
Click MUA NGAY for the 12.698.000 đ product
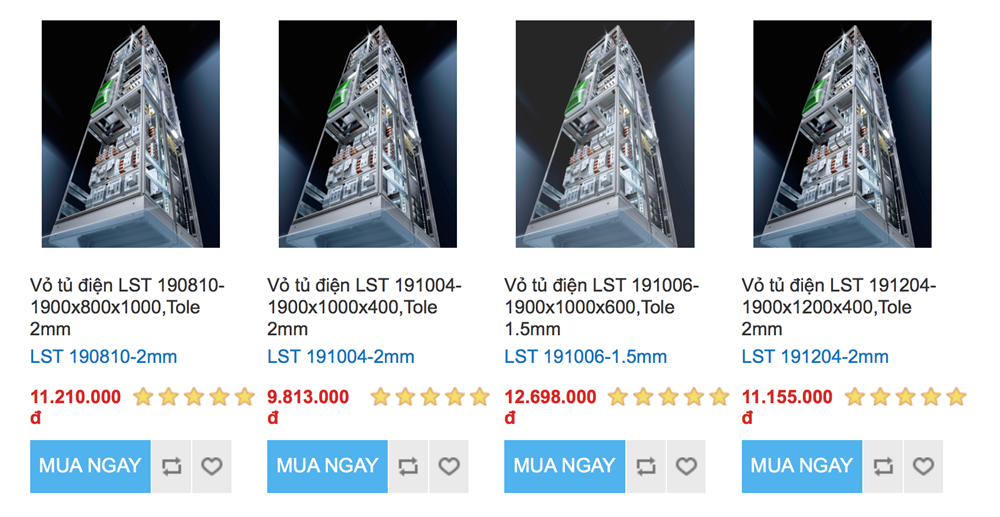(564, 466)
